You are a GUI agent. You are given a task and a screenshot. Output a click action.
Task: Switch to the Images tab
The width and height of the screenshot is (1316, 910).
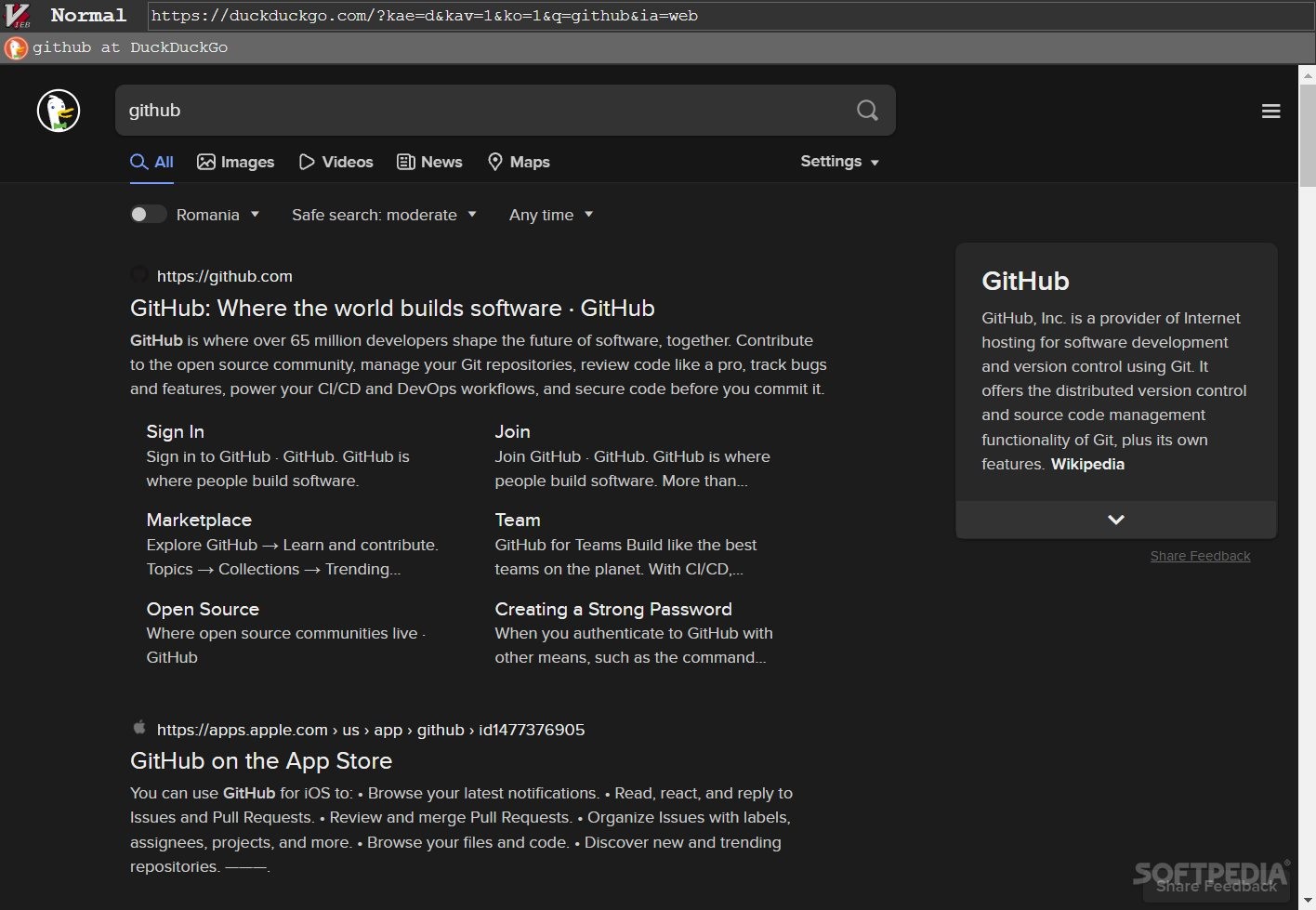pyautogui.click(x=236, y=162)
